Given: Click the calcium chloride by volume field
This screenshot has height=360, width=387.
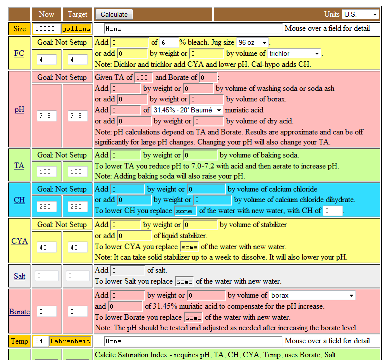Looking at the screenshot, I should pos(206,189).
